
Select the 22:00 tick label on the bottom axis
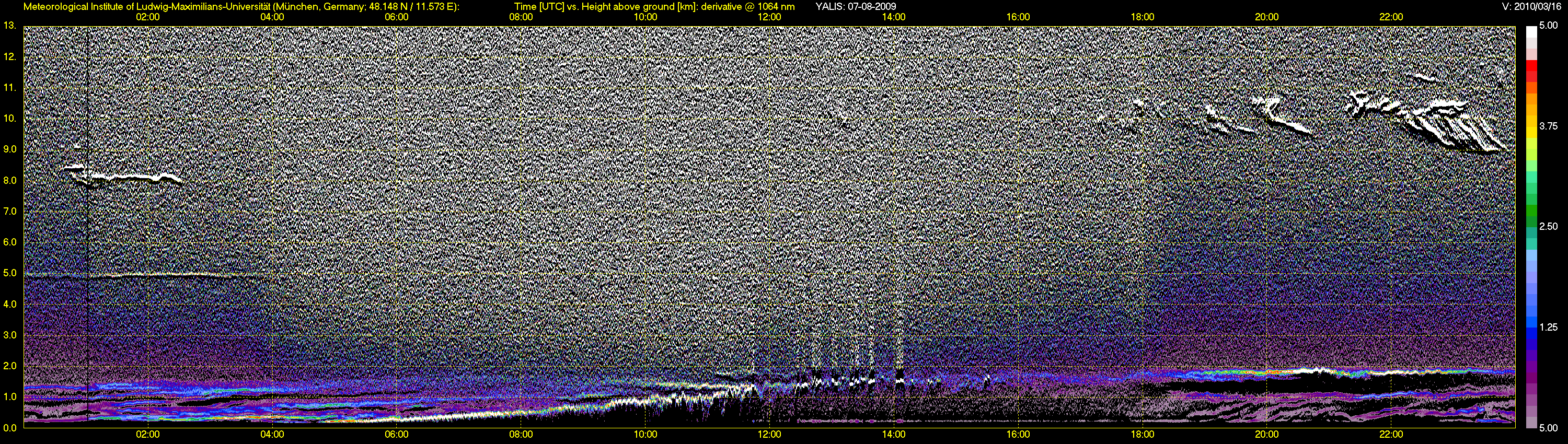tap(1391, 434)
